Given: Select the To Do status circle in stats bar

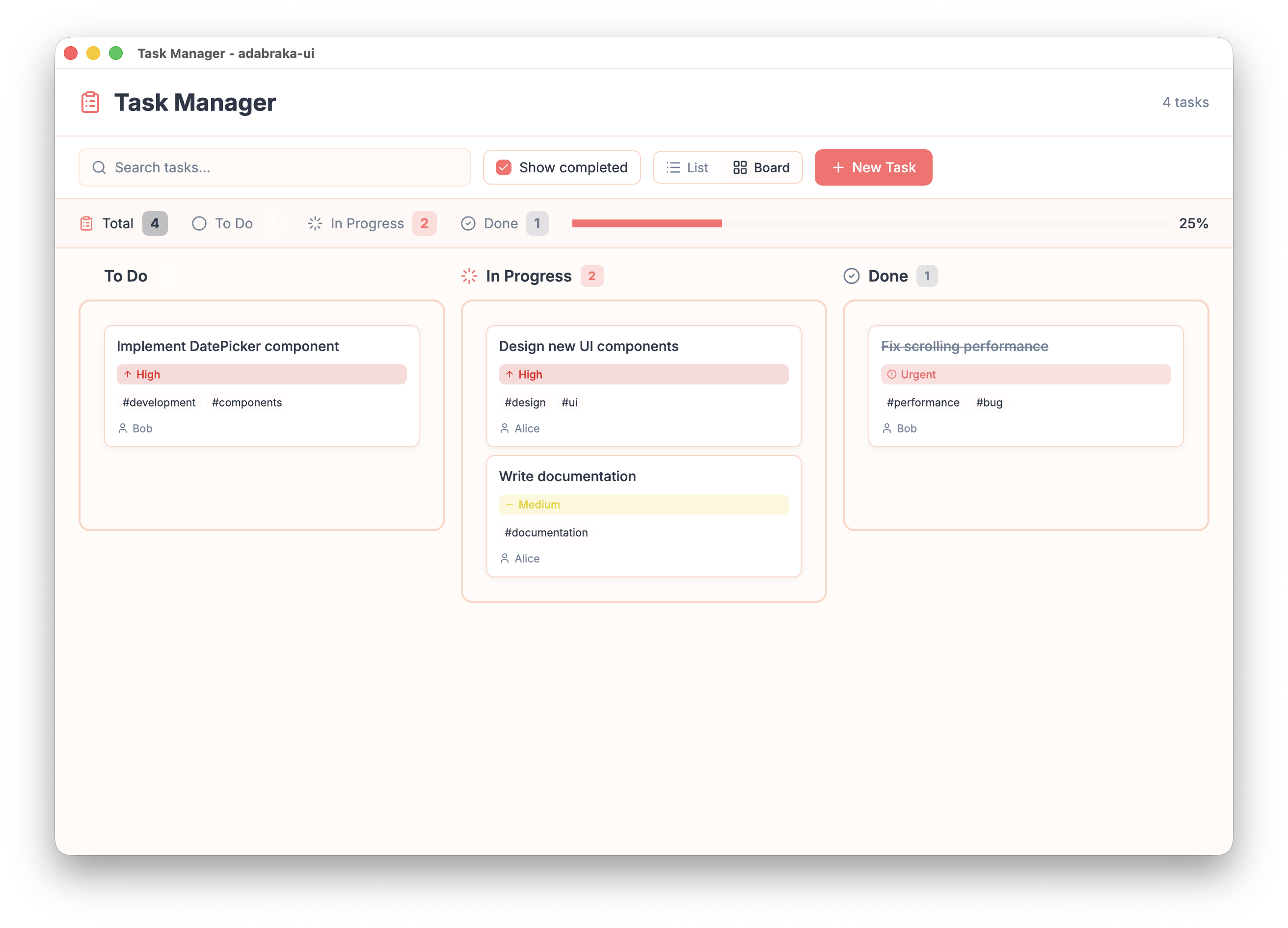Looking at the screenshot, I should (199, 223).
